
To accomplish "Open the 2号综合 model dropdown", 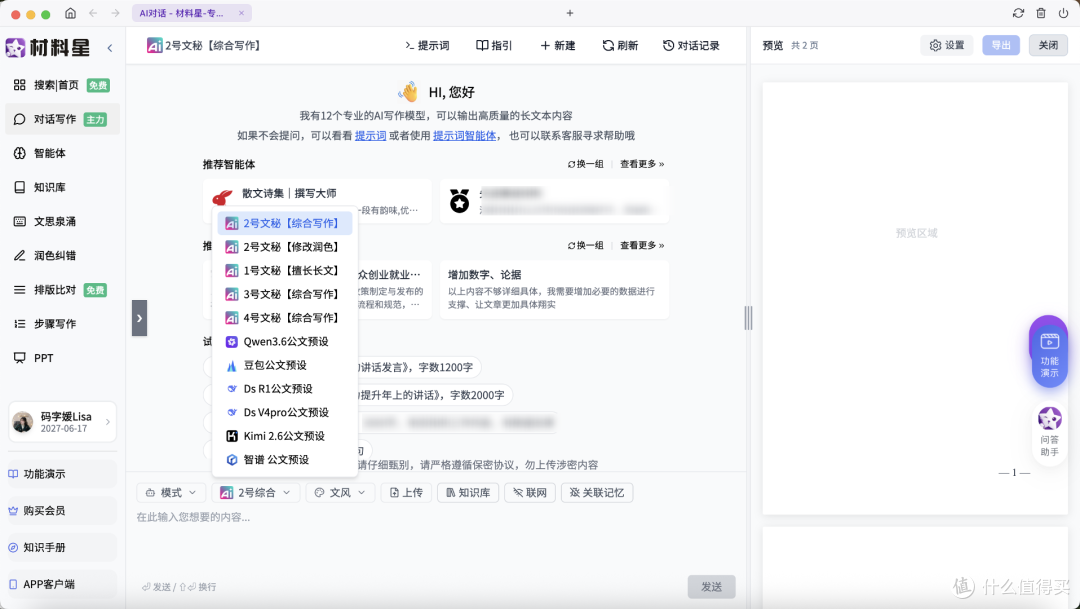I will pos(256,493).
